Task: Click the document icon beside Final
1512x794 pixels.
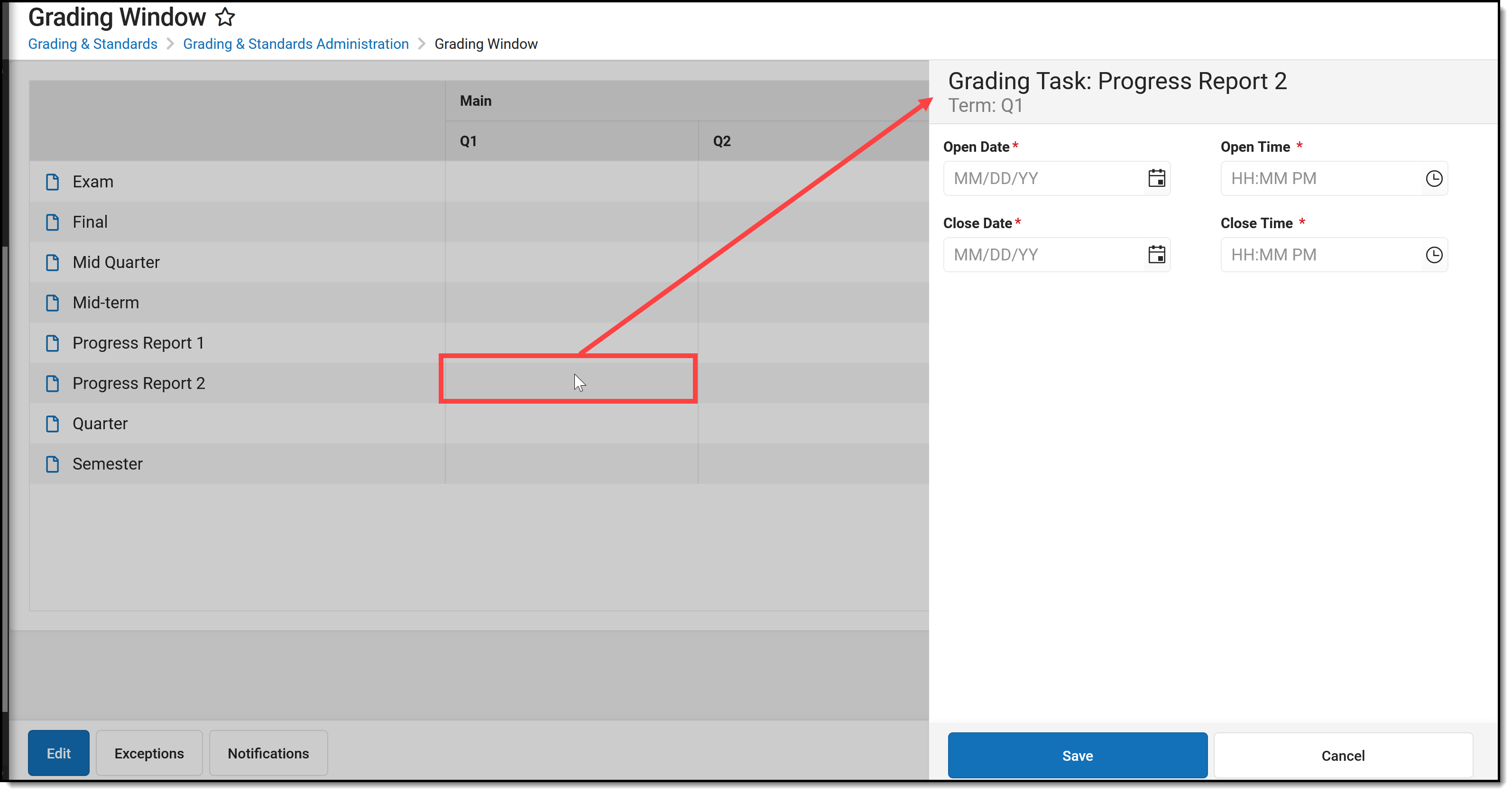Action: [x=53, y=221]
